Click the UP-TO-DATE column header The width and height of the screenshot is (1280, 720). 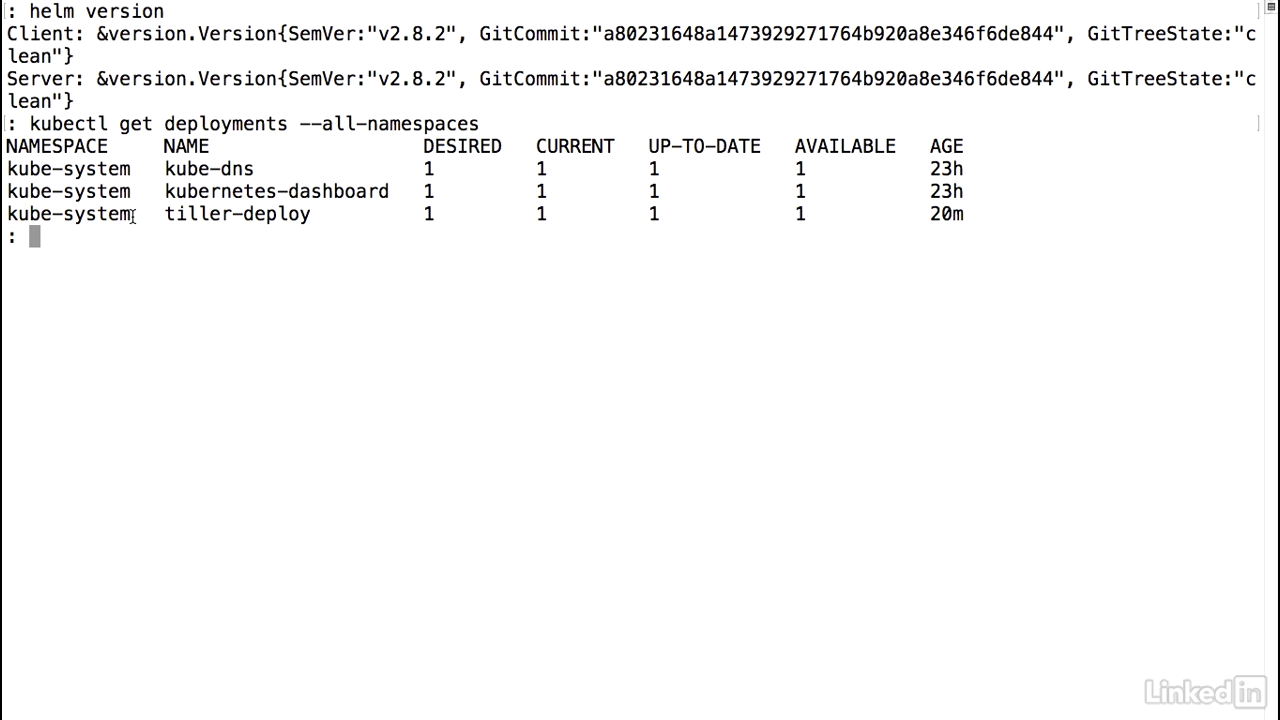tap(704, 146)
